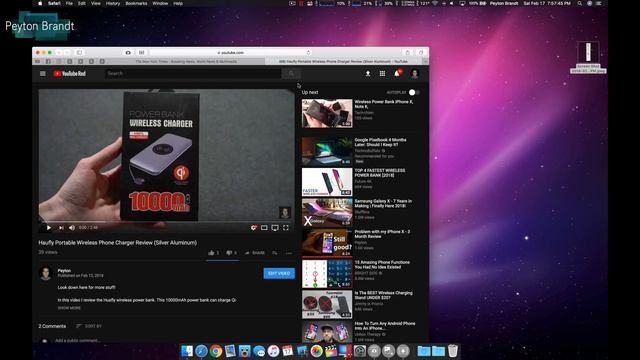The image size is (640, 360).
Task: Open Finder from the Dock
Action: point(187,351)
